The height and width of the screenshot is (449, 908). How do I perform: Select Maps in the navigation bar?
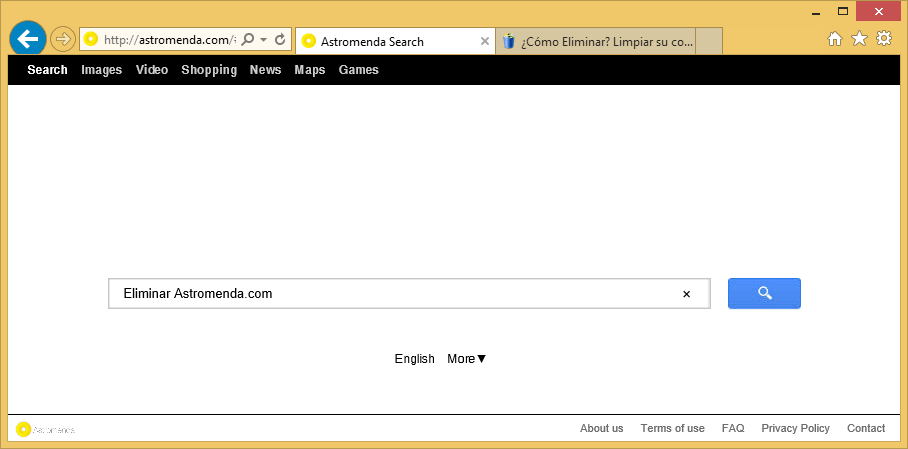(310, 70)
